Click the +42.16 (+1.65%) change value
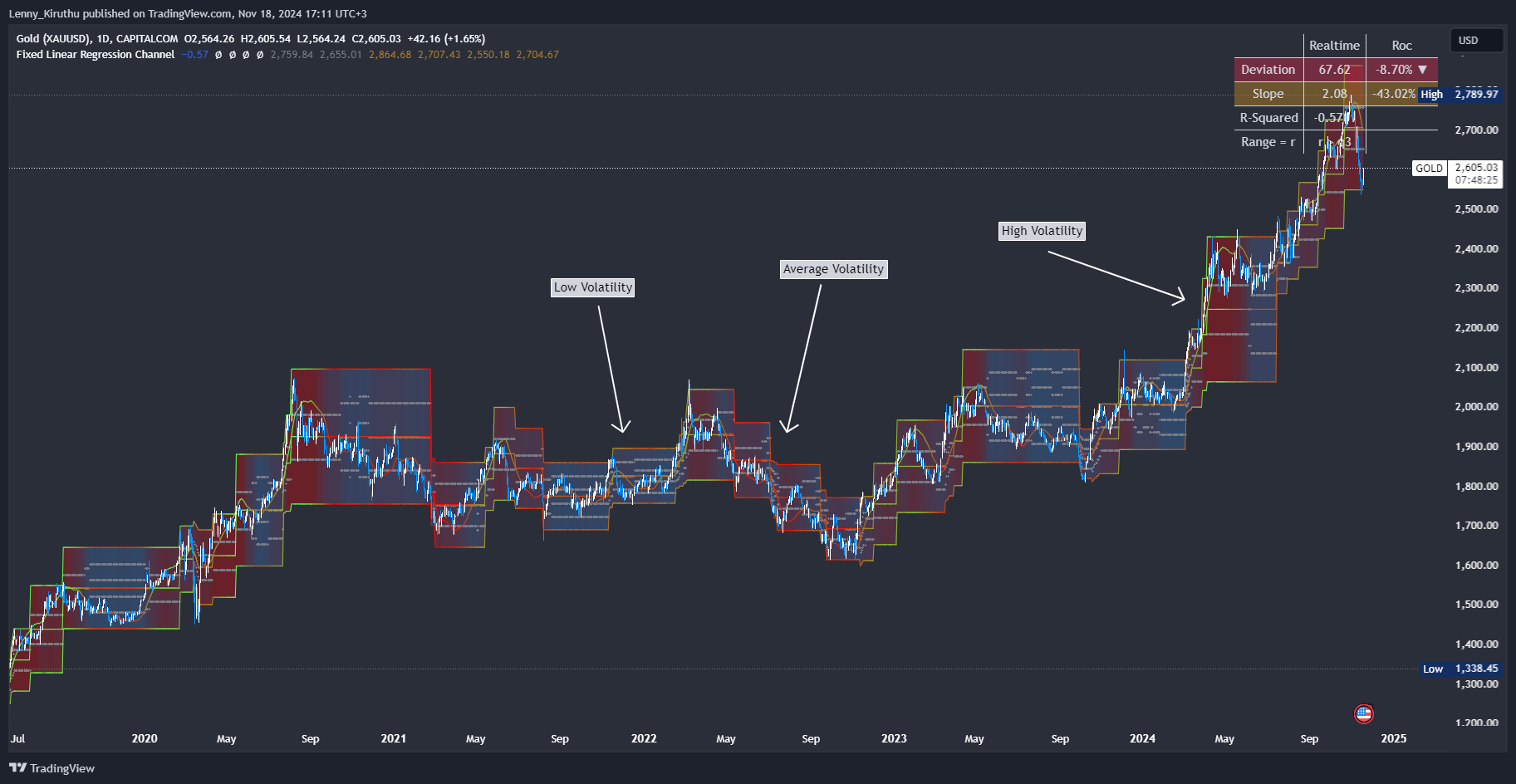The width and height of the screenshot is (1516, 784). (x=446, y=39)
